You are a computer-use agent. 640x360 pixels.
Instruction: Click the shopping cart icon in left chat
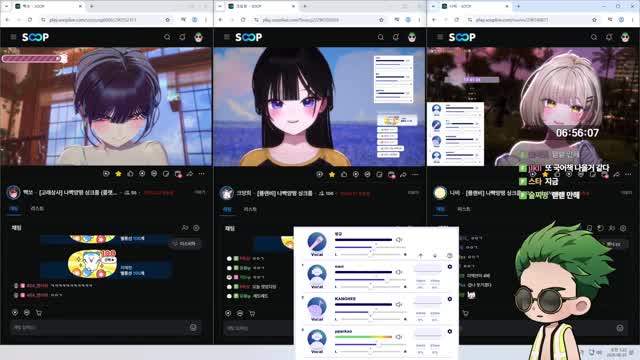pyautogui.click(x=39, y=313)
